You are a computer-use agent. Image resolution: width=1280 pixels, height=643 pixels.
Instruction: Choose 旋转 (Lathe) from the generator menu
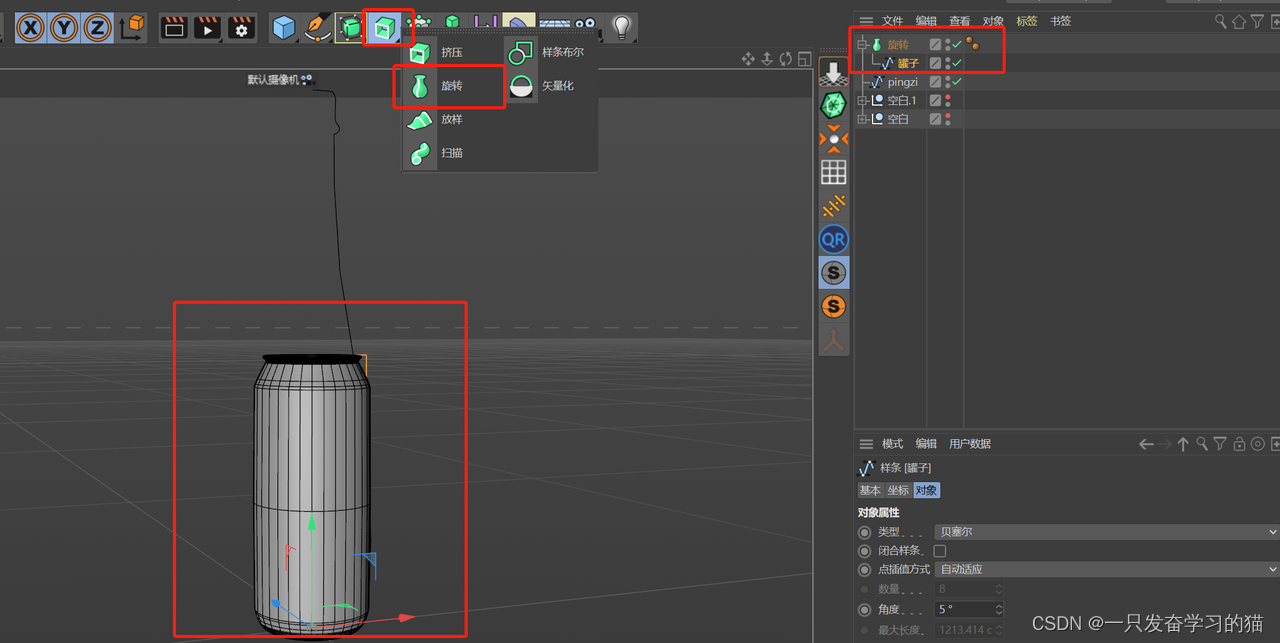451,85
